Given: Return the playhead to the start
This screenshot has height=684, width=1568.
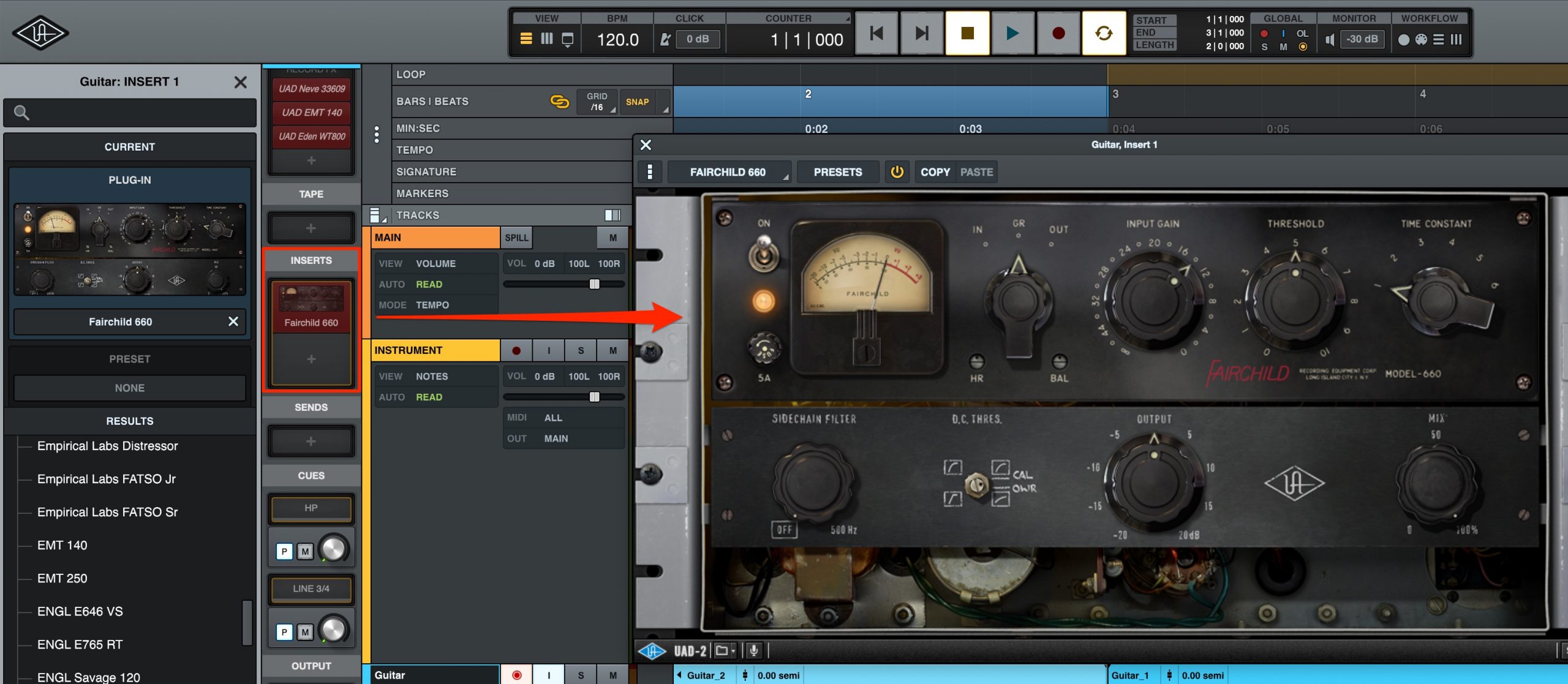Looking at the screenshot, I should (876, 33).
